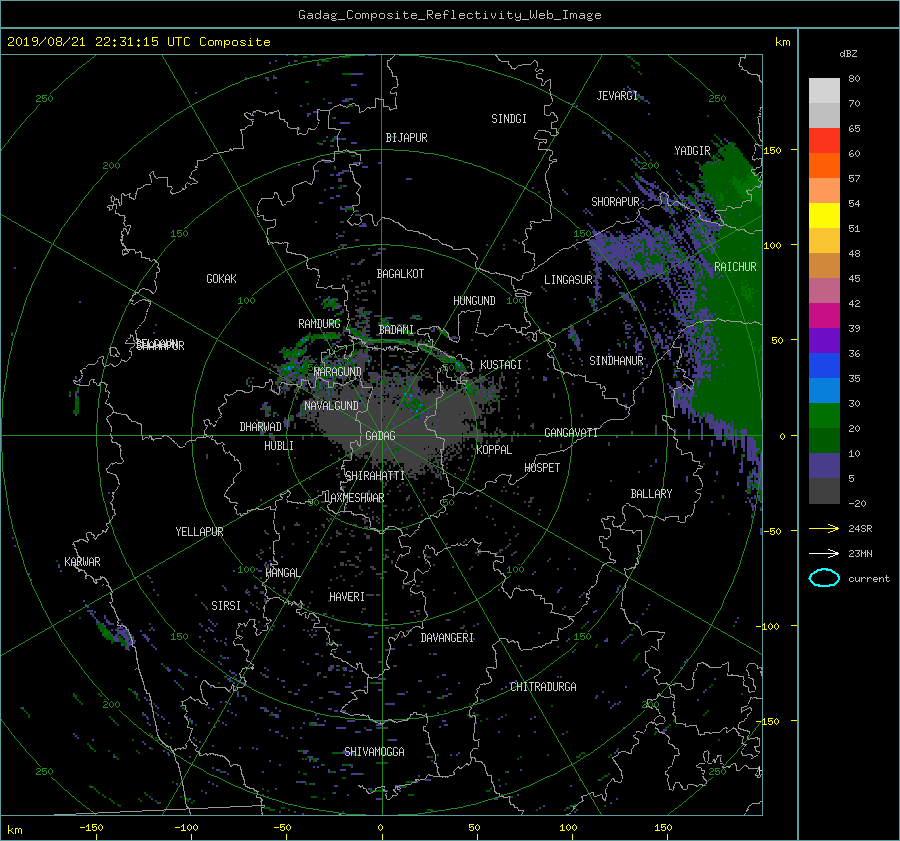Click the RAICHUR city label
This screenshot has height=841, width=900.
point(735,267)
